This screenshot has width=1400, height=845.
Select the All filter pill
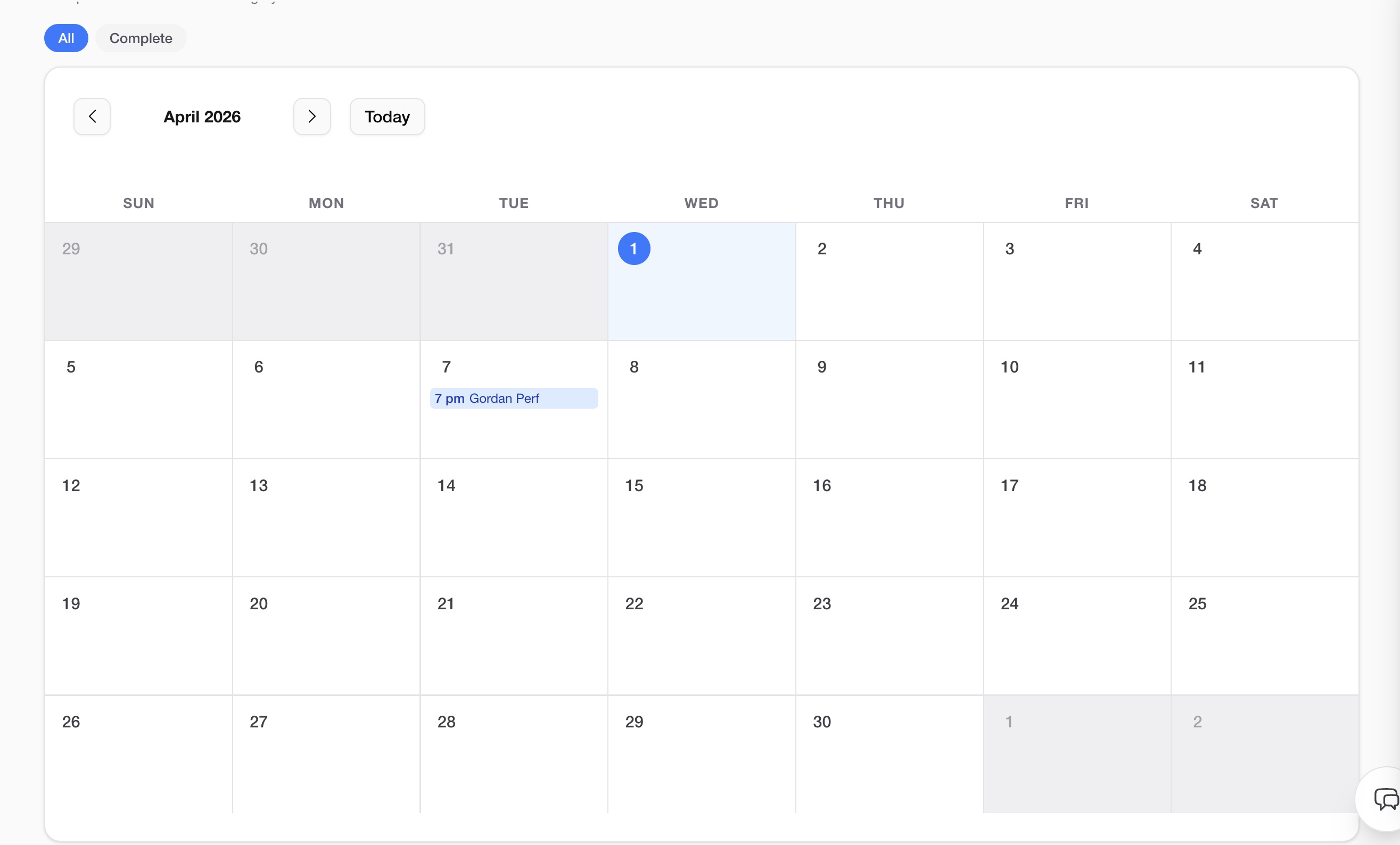pyautogui.click(x=66, y=38)
